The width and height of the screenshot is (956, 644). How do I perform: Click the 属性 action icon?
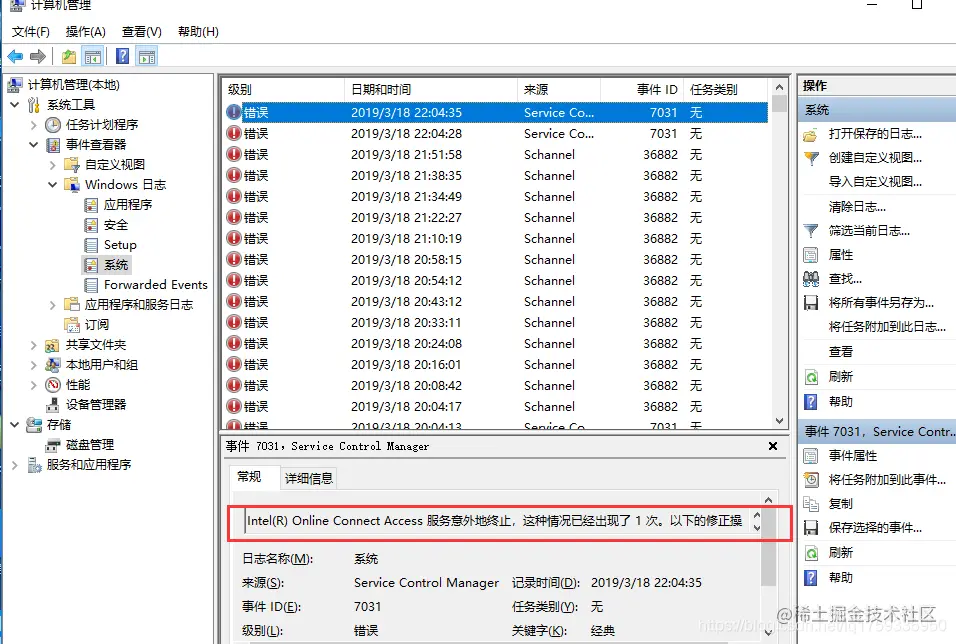click(811, 255)
